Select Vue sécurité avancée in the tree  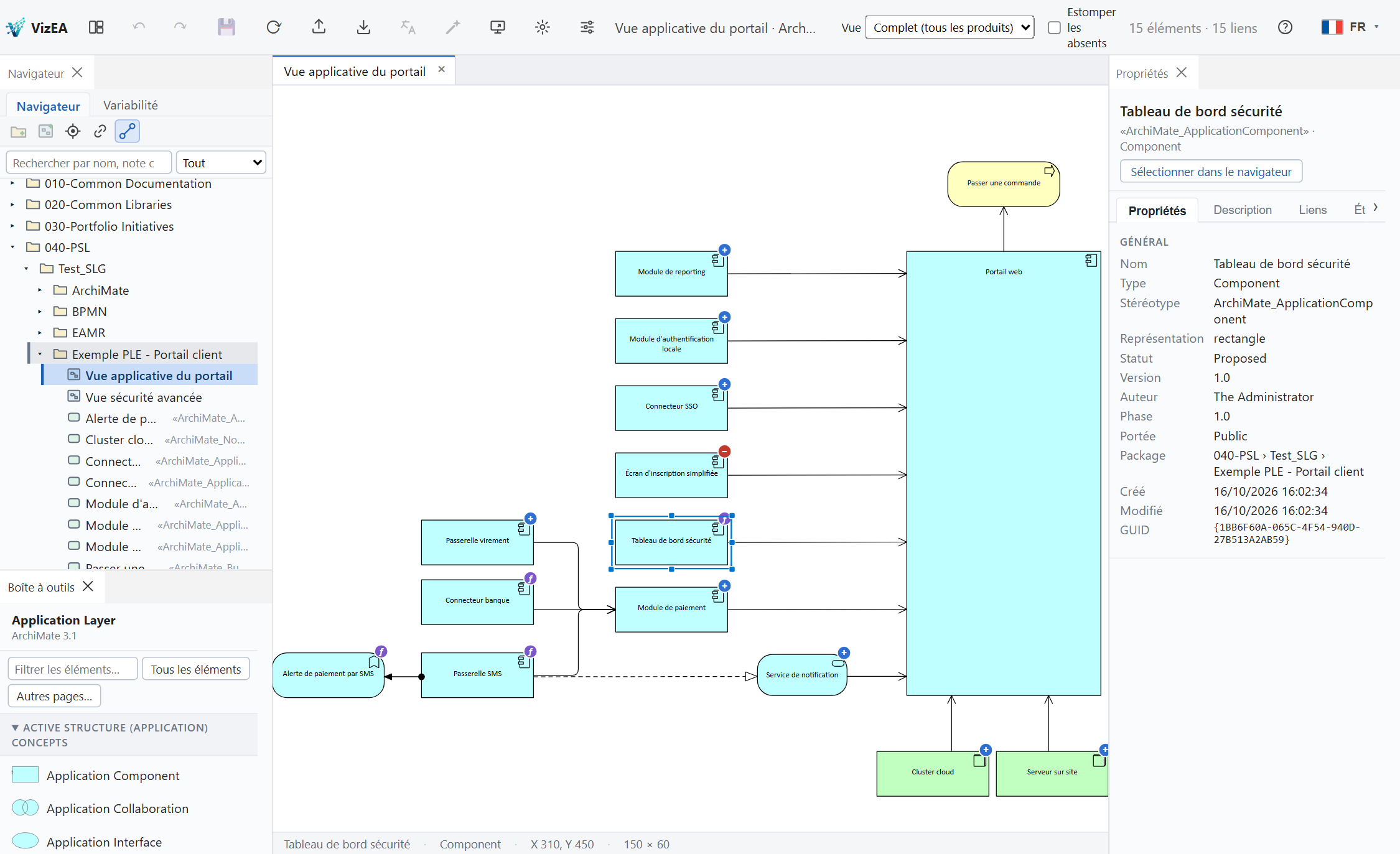[143, 397]
